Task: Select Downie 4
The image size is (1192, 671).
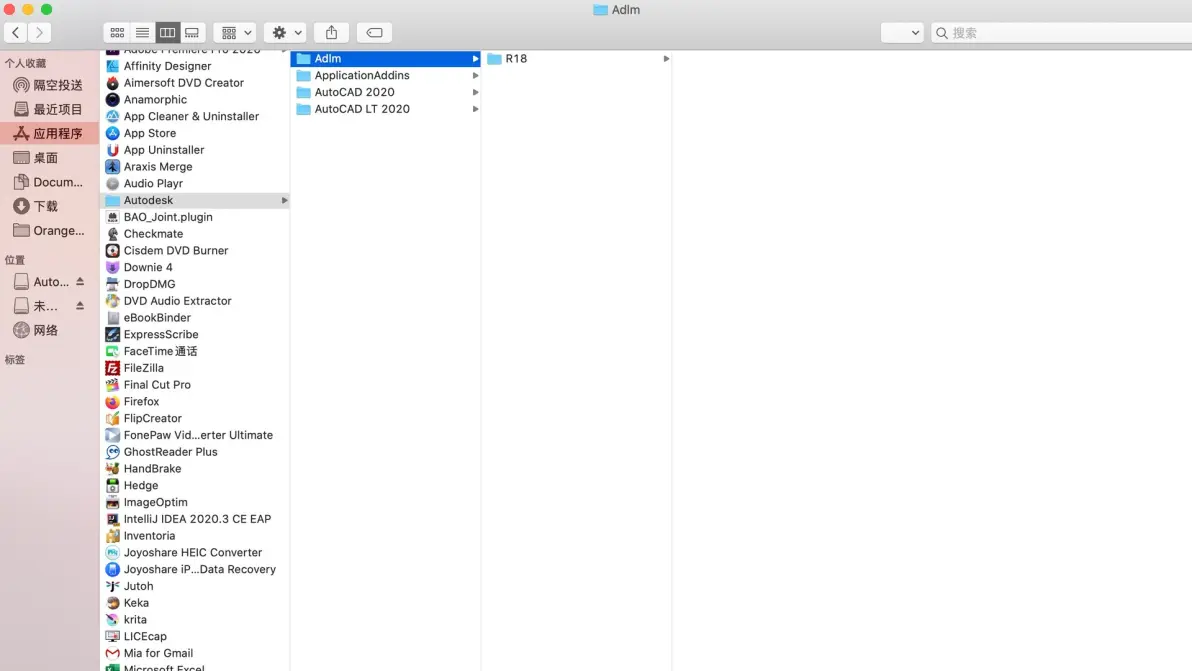Action: (195, 267)
